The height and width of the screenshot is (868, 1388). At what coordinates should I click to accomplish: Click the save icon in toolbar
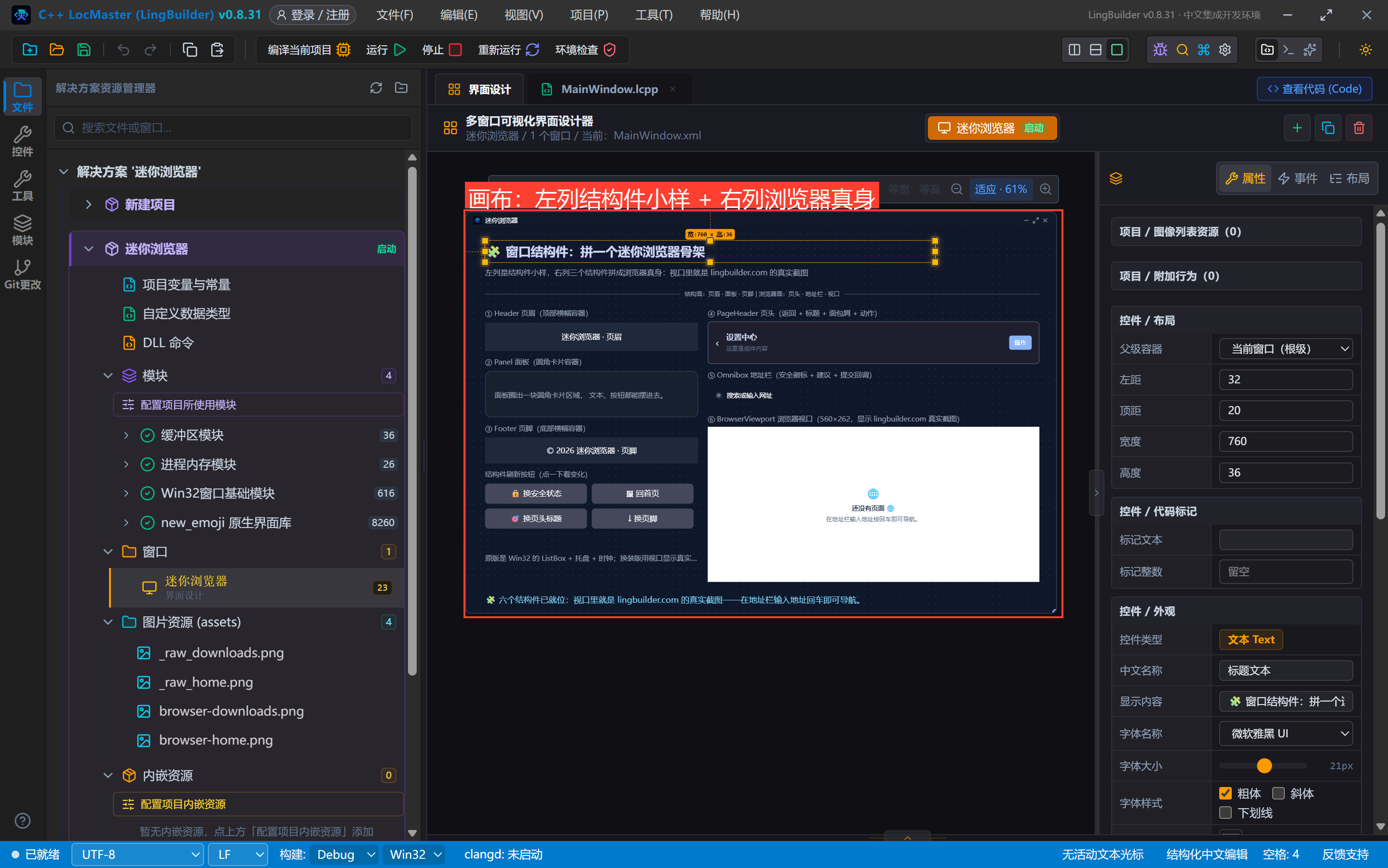tap(84, 50)
